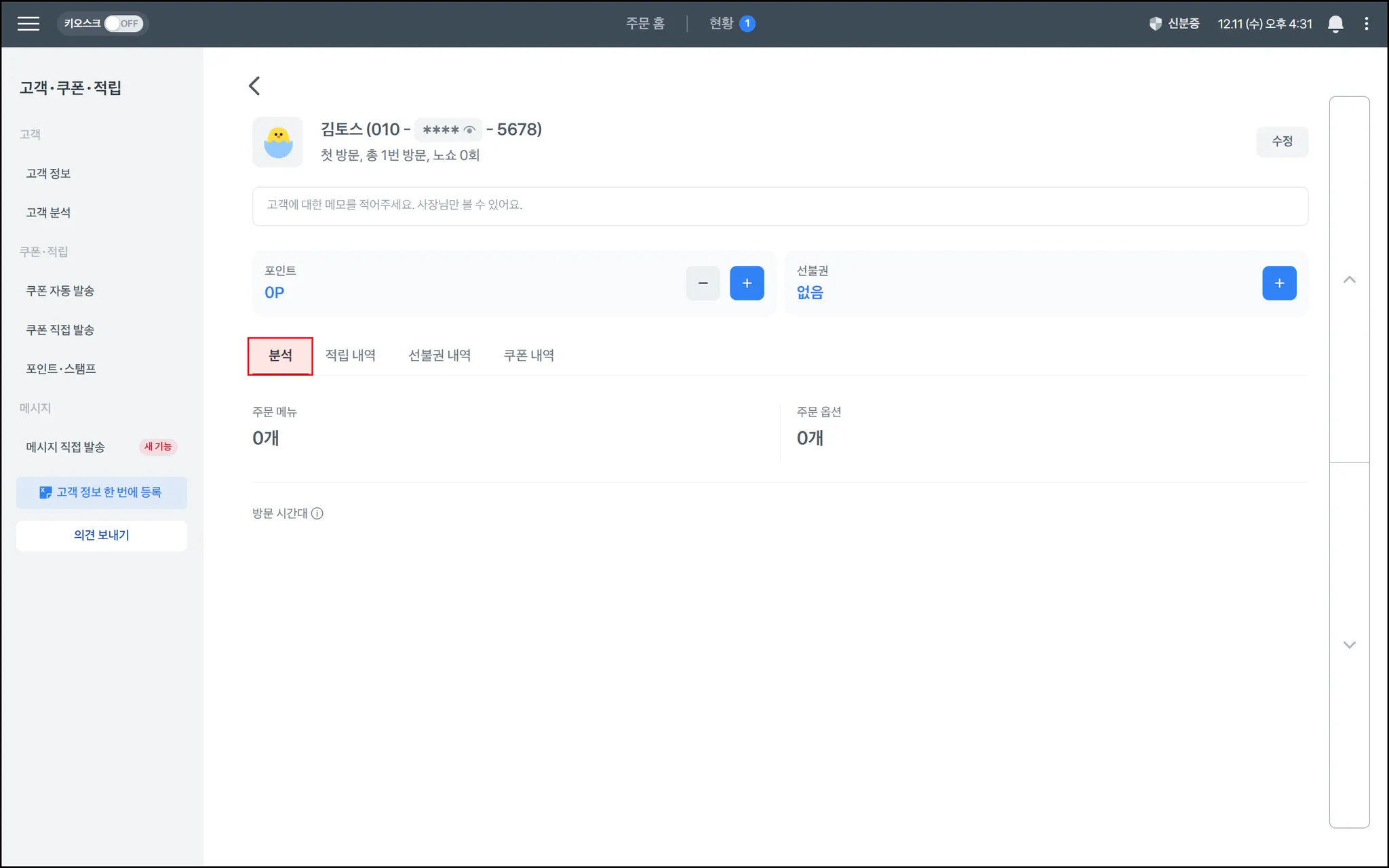Screen dimensions: 1389x868
Task: Open the 쿠폰 내역 tab
Action: pyautogui.click(x=528, y=355)
